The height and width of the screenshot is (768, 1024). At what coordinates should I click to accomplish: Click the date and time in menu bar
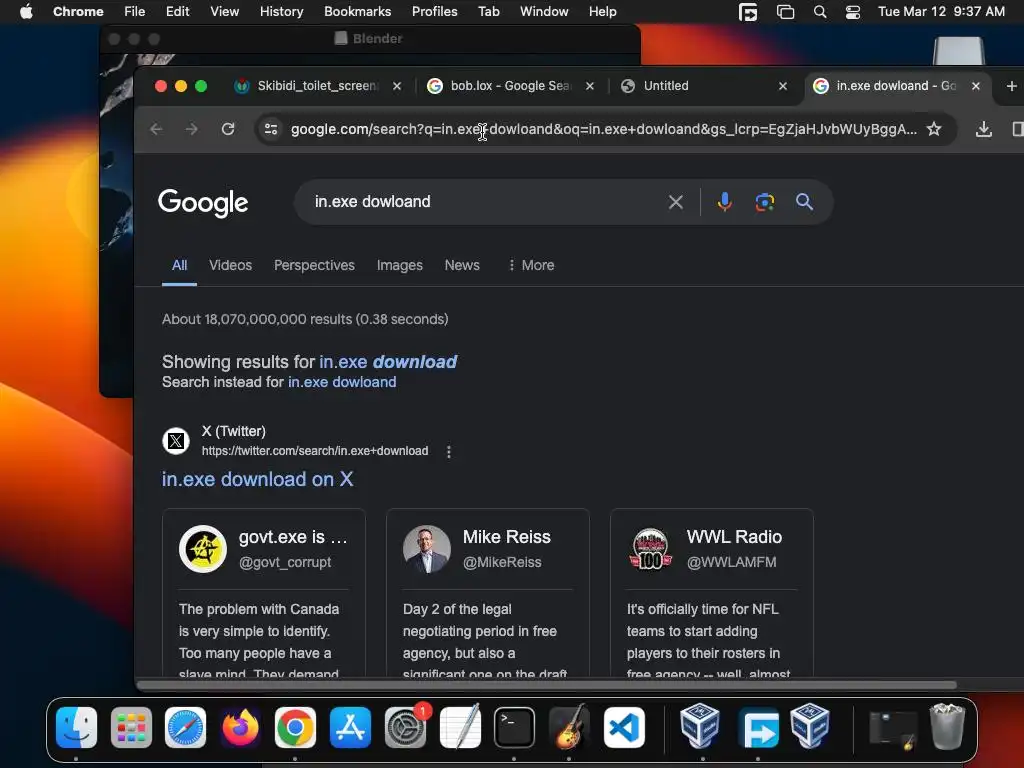point(941,12)
